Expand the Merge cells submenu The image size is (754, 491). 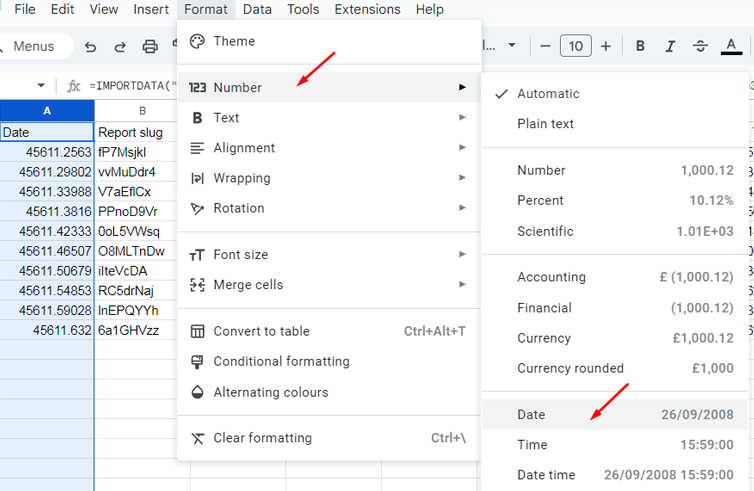tap(329, 285)
